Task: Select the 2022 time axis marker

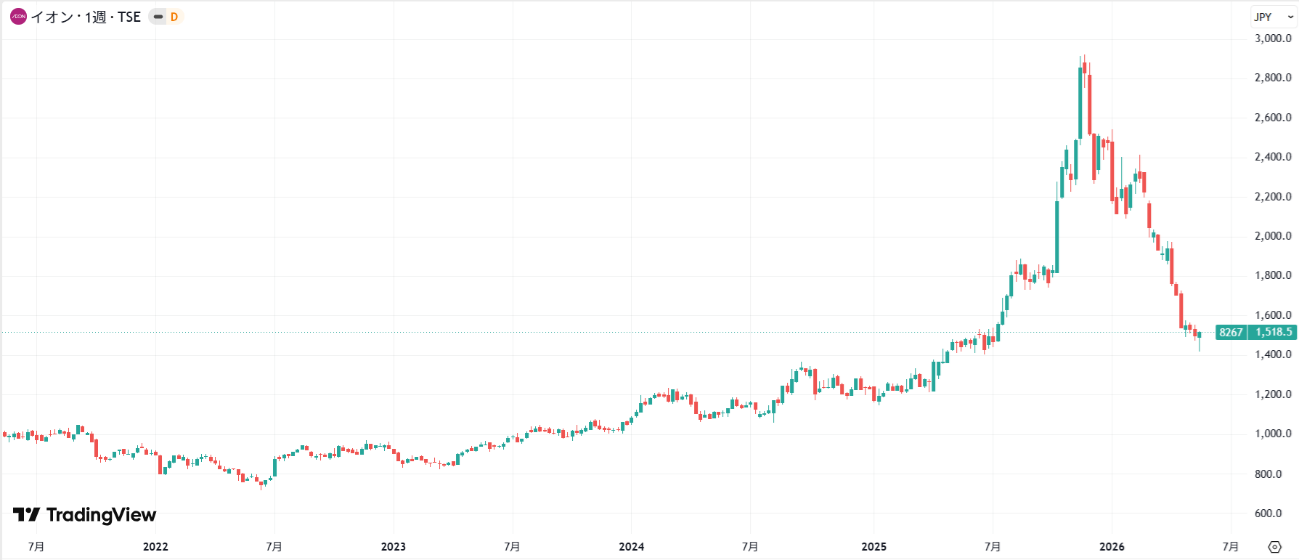Action: (x=155, y=547)
